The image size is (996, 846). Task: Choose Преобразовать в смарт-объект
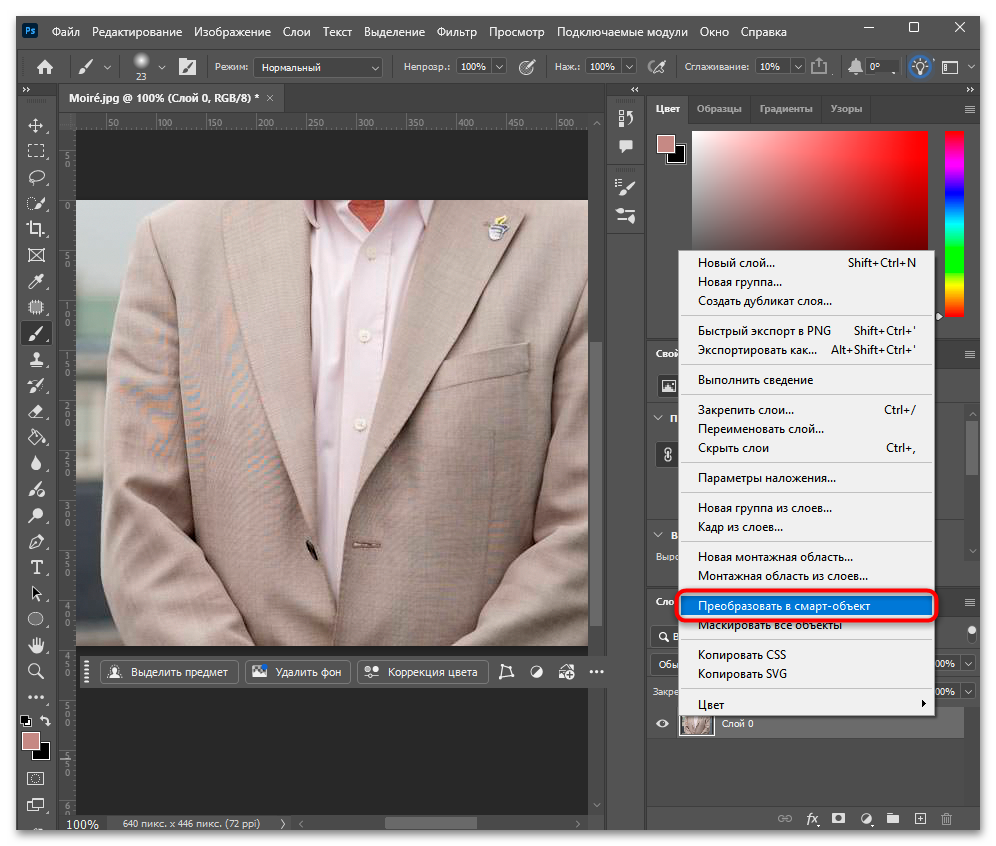tap(807, 606)
